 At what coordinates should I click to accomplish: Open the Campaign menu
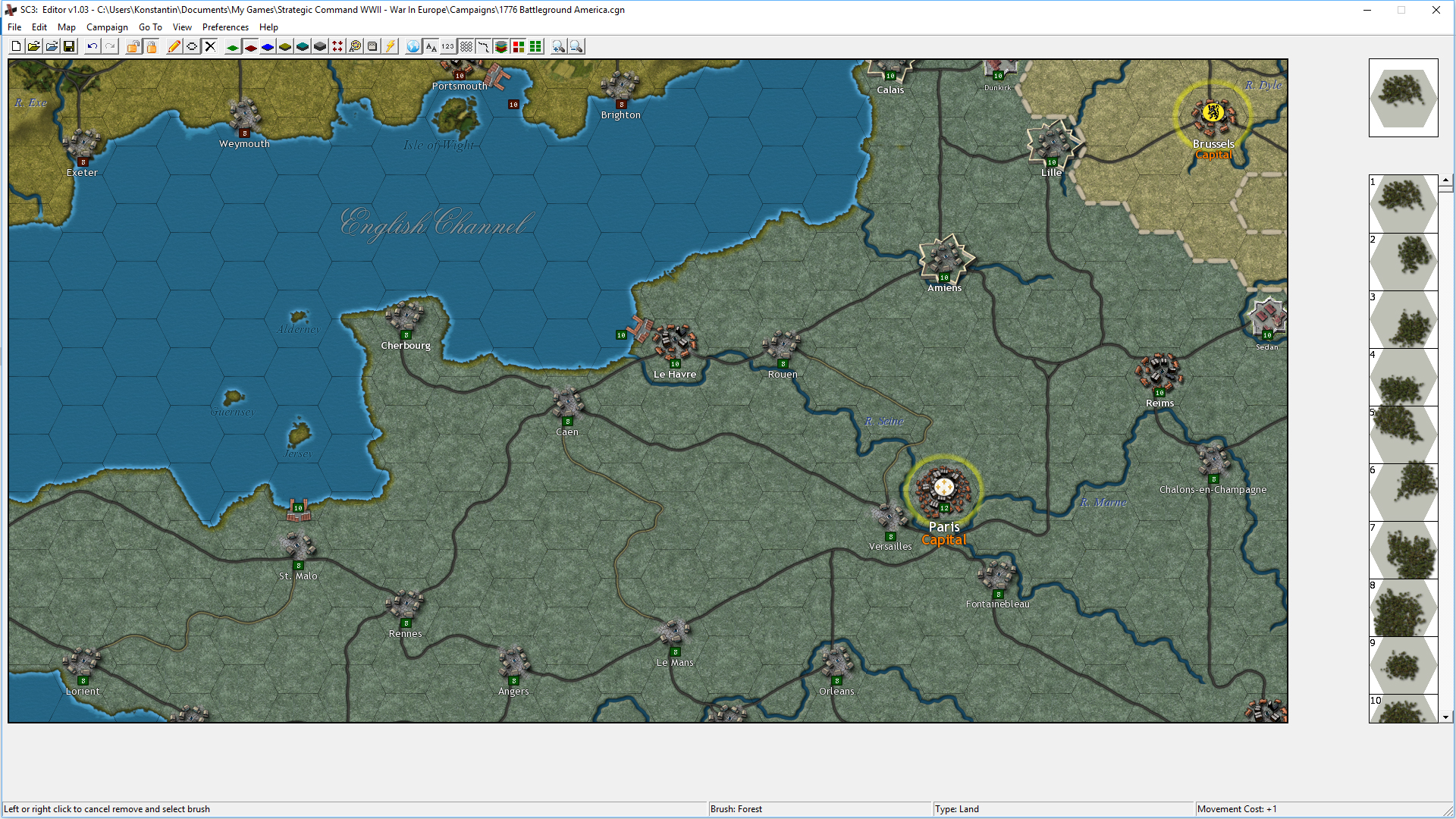[x=107, y=27]
